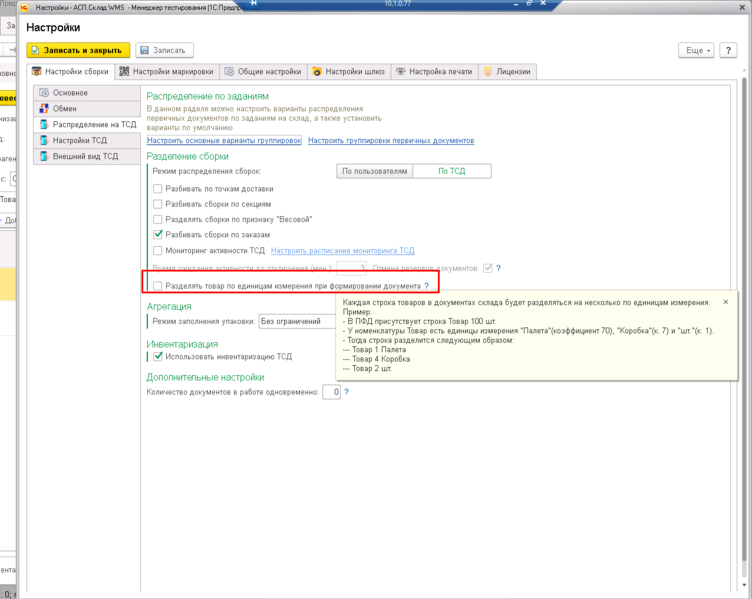Click the '10.1.0.77' remote session label
The width and height of the screenshot is (752, 599).
pyautogui.click(x=398, y=4)
